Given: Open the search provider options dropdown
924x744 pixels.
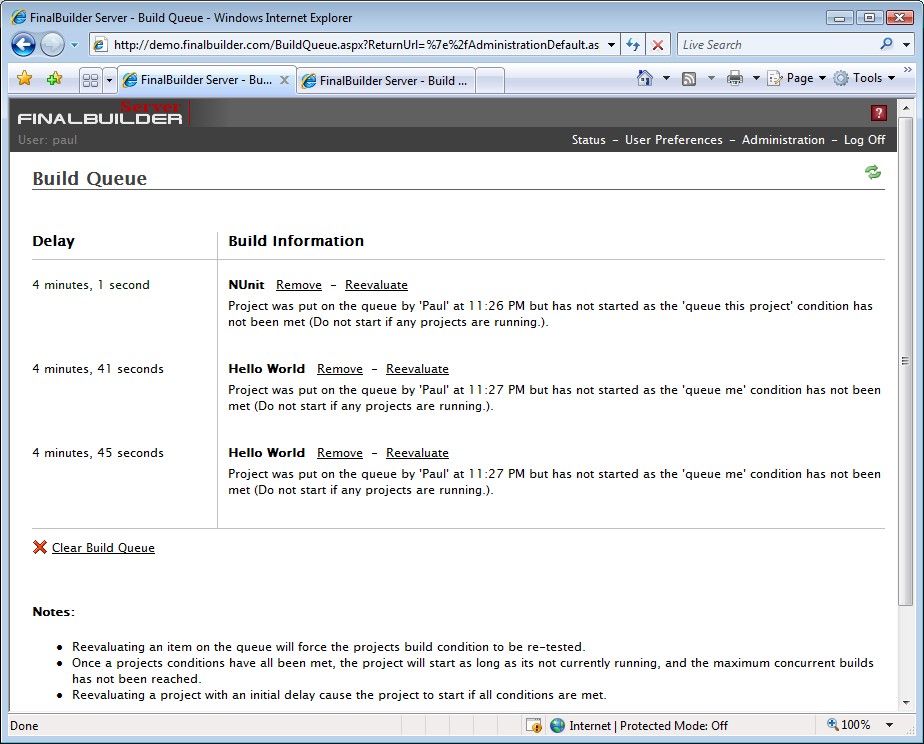Looking at the screenshot, I should (906, 45).
